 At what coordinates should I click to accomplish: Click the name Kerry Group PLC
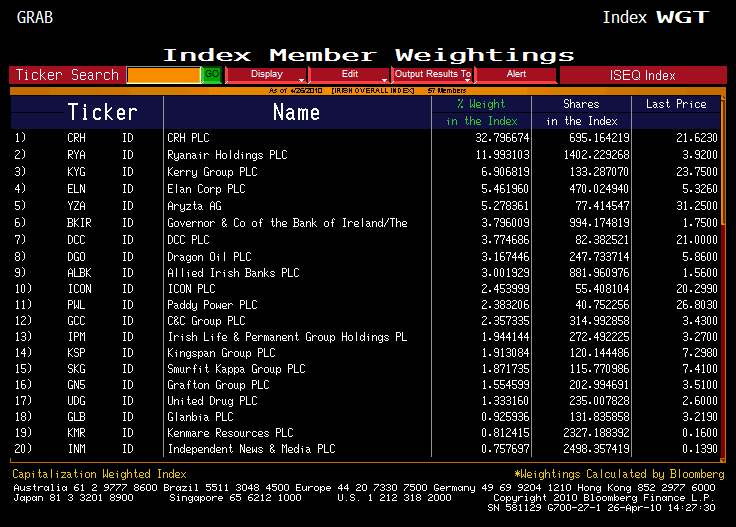pyautogui.click(x=212, y=172)
